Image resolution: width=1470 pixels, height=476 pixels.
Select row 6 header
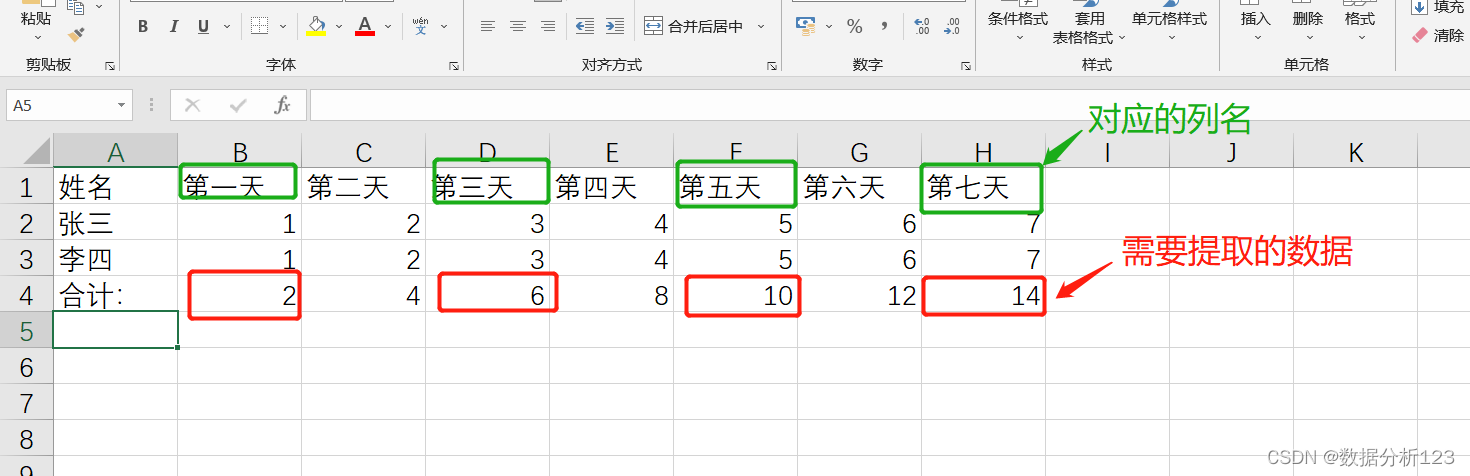[26, 366]
